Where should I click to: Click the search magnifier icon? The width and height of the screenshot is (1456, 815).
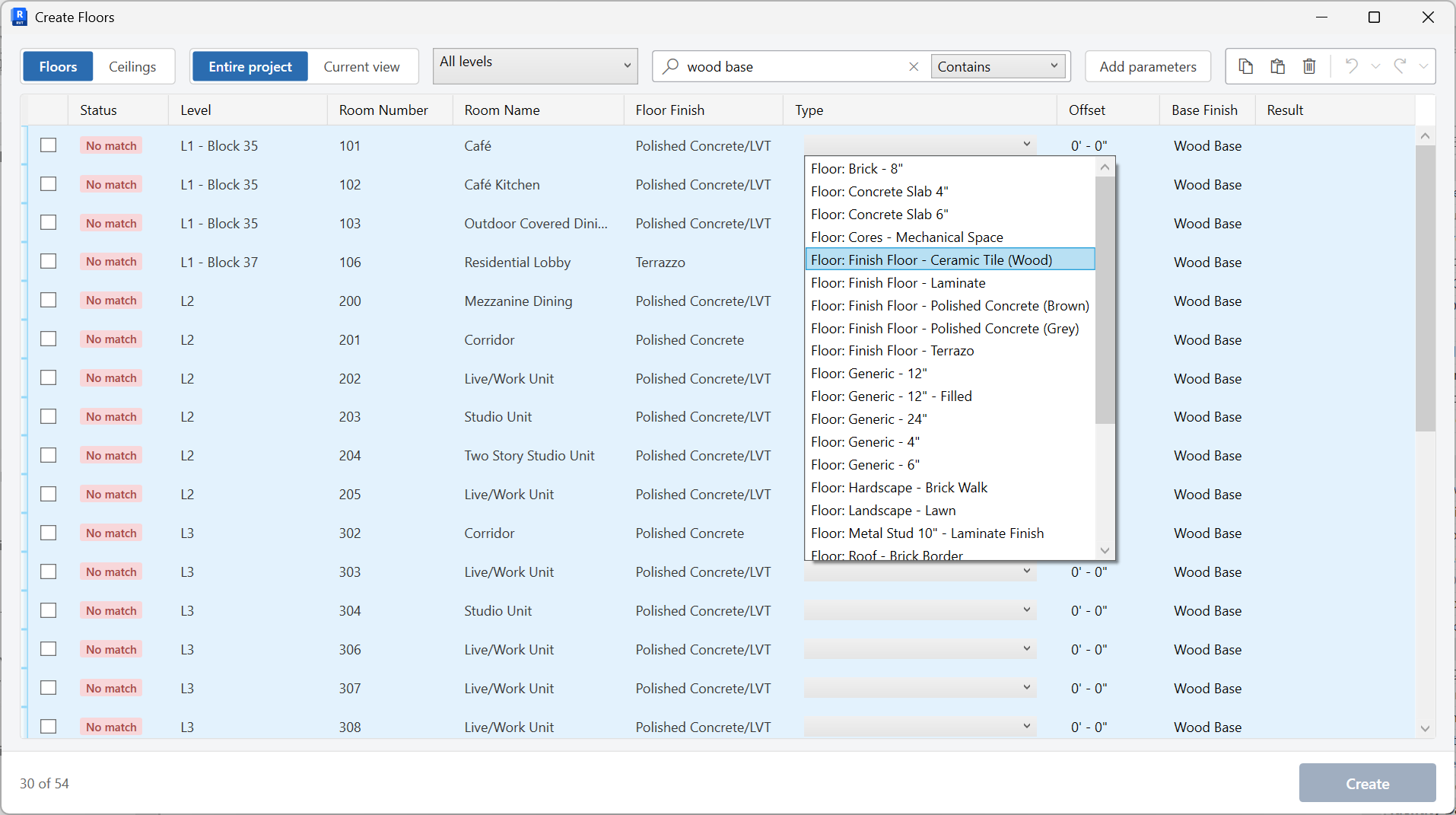[670, 66]
